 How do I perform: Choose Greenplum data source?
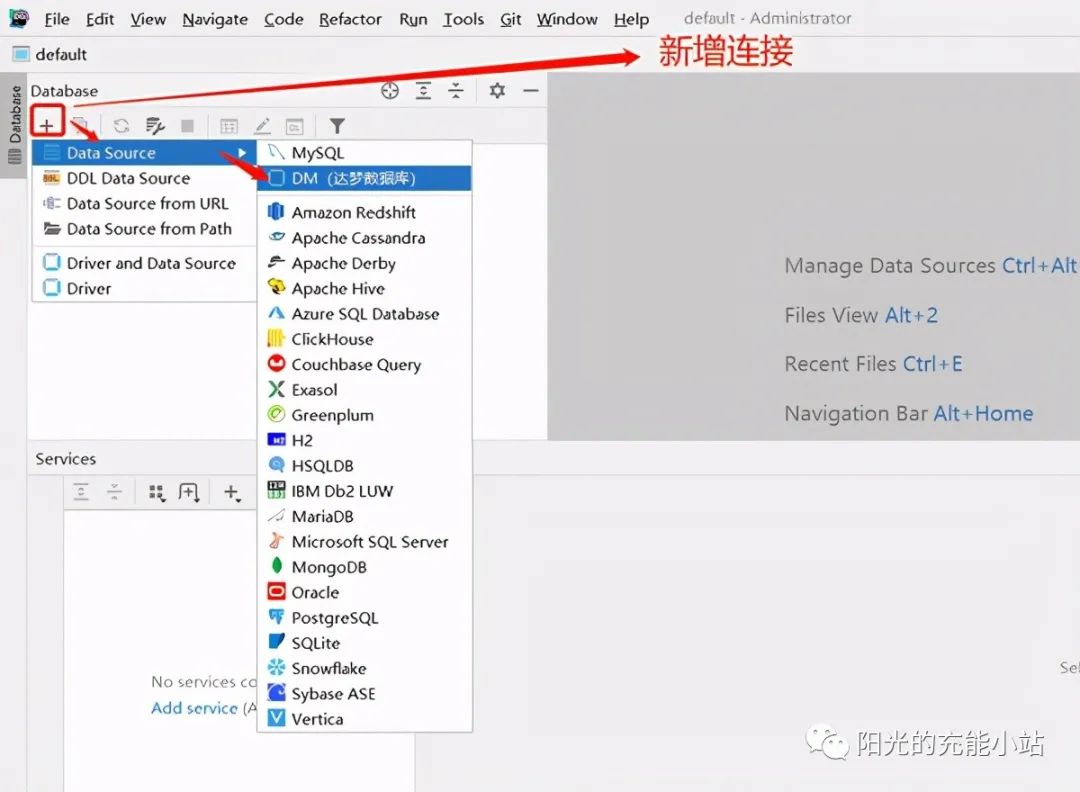pos(364,415)
